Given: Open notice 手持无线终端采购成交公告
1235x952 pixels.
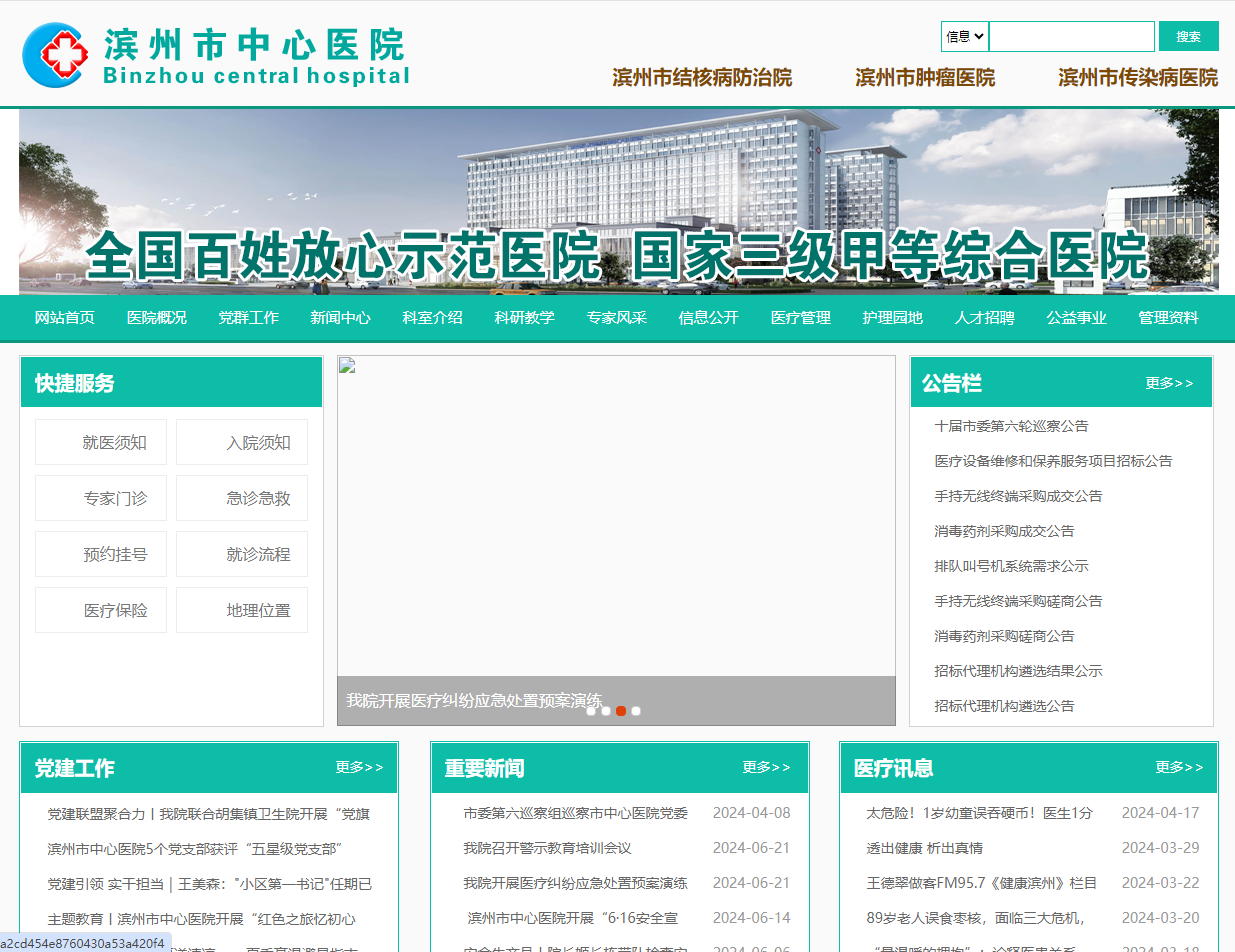Looking at the screenshot, I should [x=1018, y=496].
